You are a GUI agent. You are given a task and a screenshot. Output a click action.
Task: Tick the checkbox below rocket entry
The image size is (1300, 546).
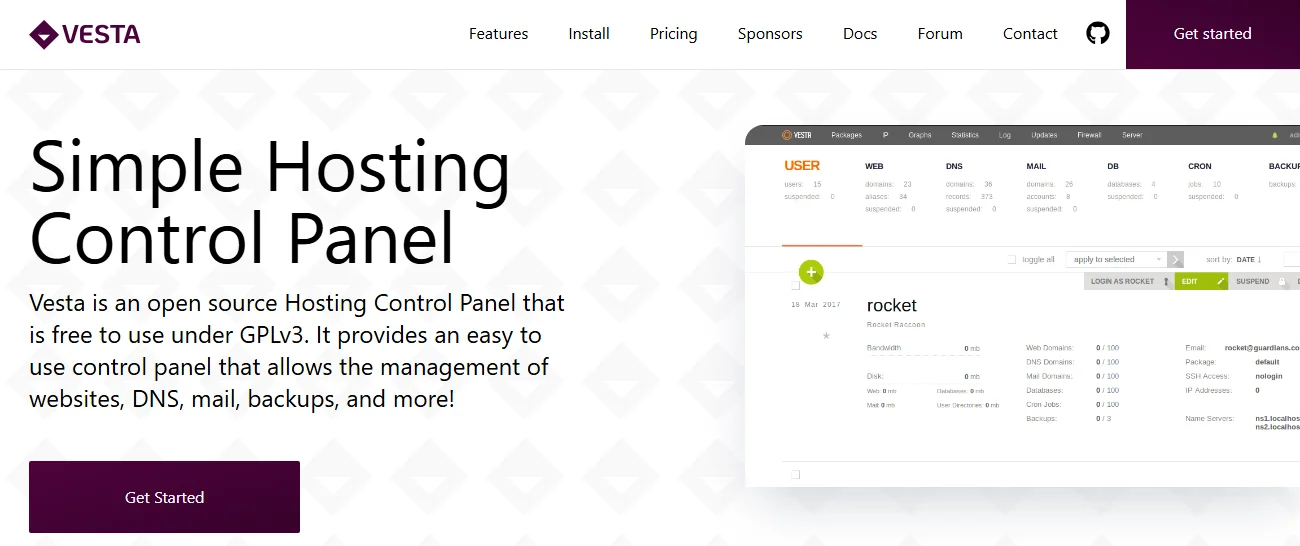(796, 474)
